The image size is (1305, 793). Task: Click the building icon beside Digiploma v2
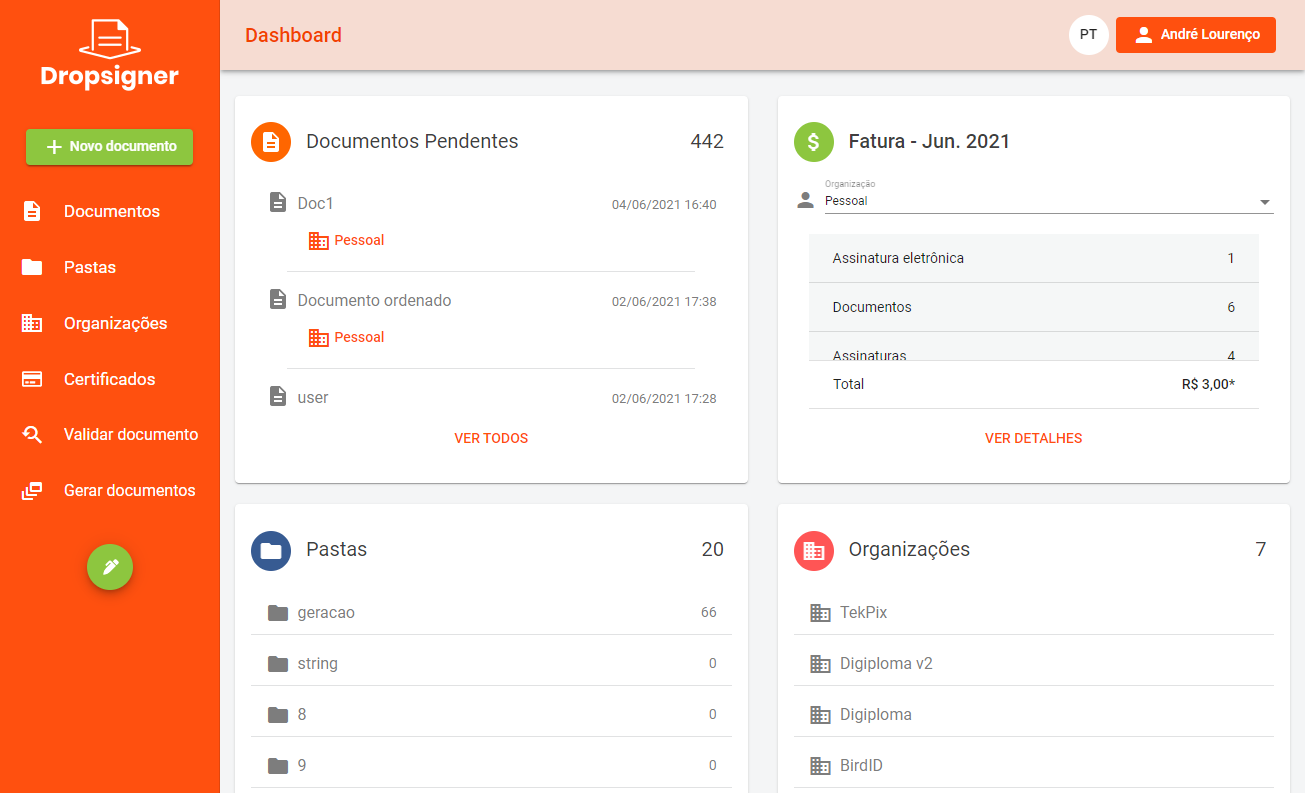pyautogui.click(x=820, y=664)
